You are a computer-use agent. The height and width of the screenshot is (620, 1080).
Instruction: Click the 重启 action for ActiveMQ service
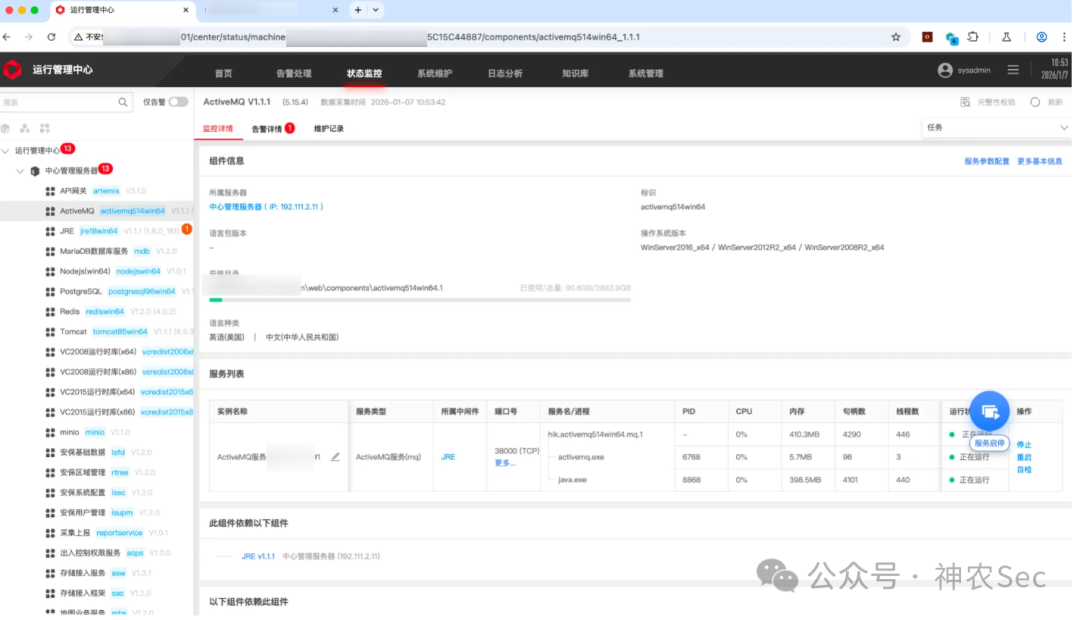[1024, 457]
